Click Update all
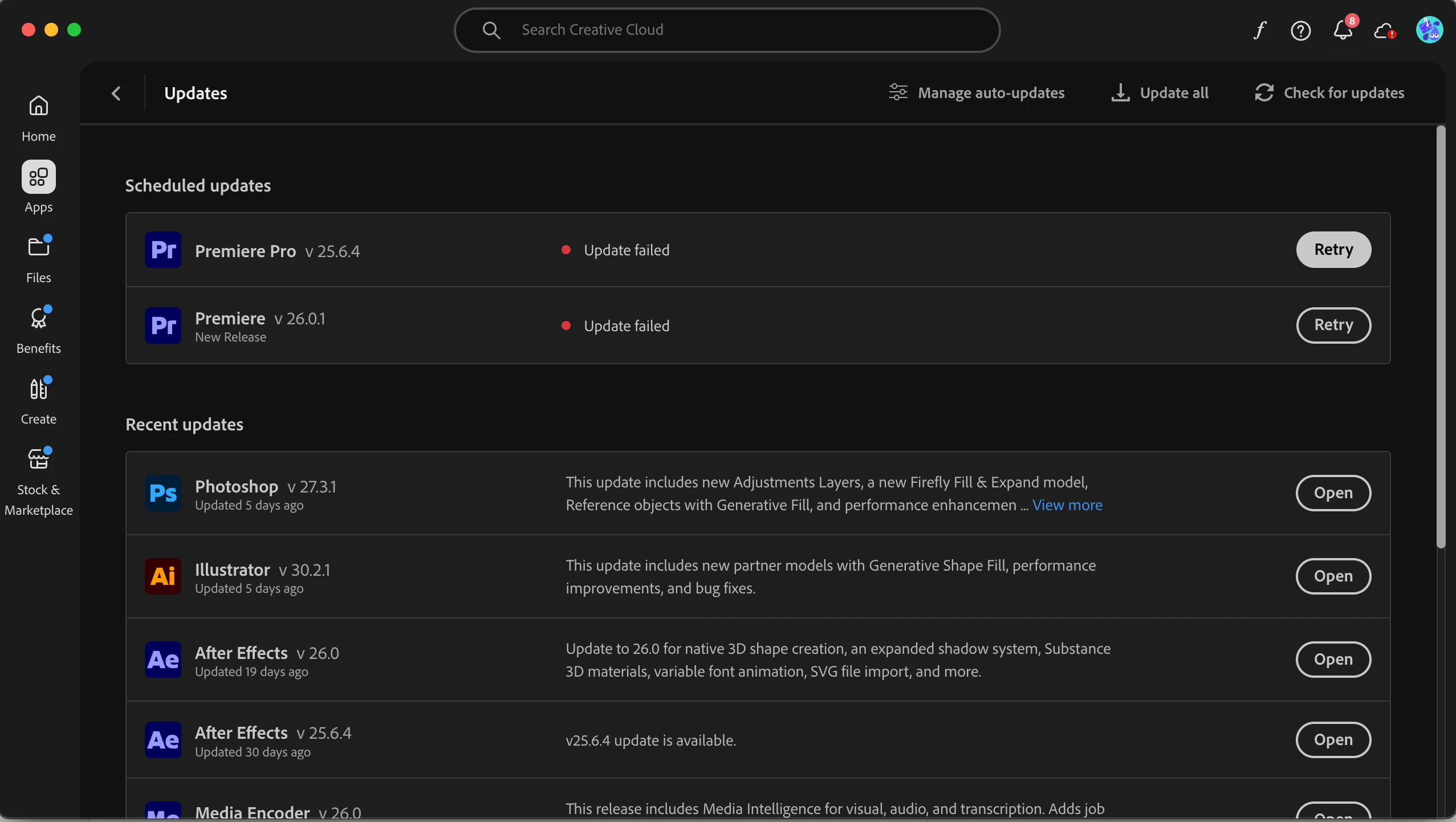This screenshot has height=822, width=1456. (1160, 93)
